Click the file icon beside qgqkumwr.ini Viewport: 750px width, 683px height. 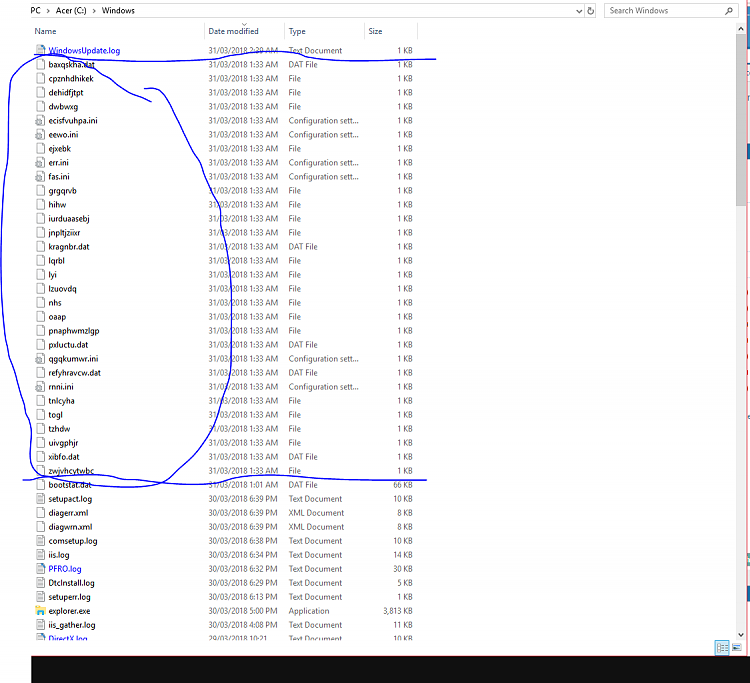click(x=41, y=359)
